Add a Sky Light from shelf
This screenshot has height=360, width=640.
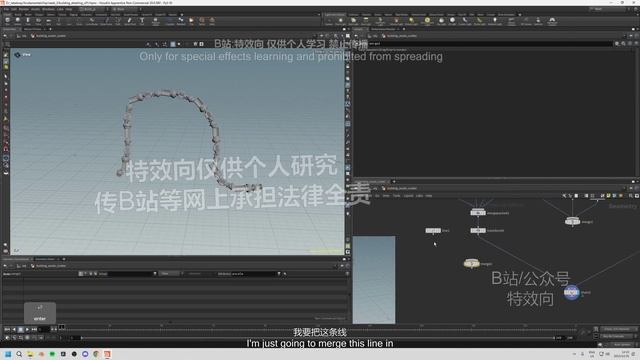tap(441, 21)
